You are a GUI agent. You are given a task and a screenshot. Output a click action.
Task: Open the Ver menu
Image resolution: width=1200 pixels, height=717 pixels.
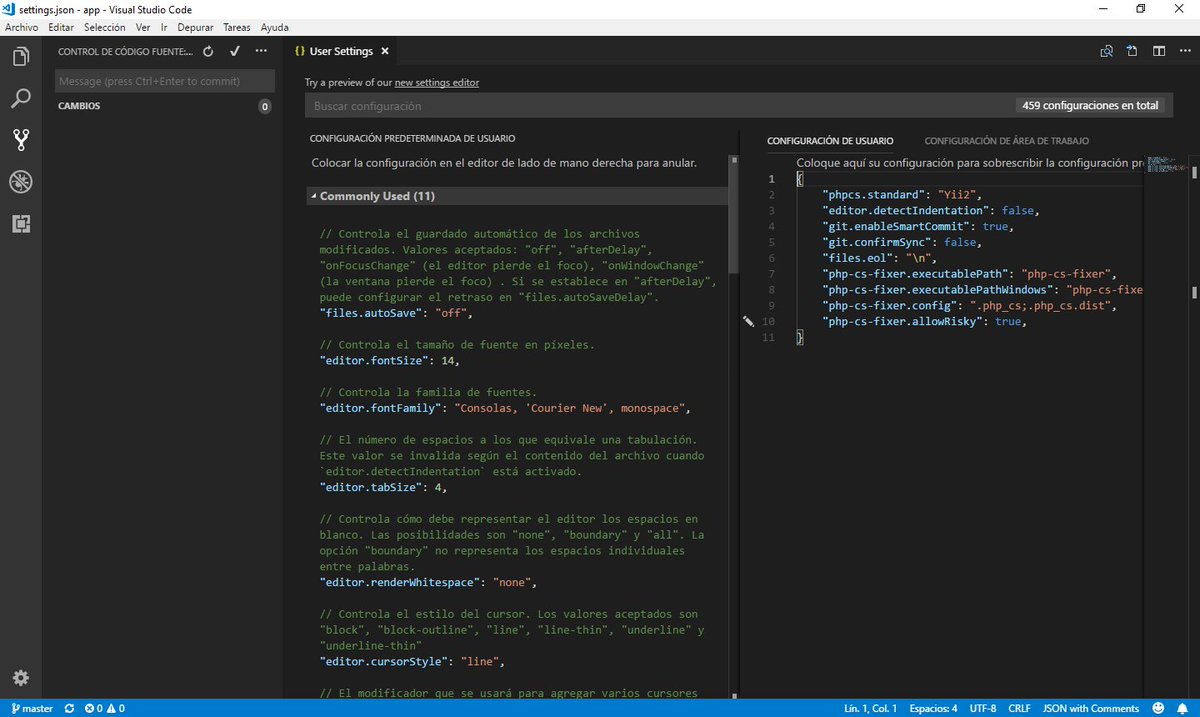[x=143, y=27]
